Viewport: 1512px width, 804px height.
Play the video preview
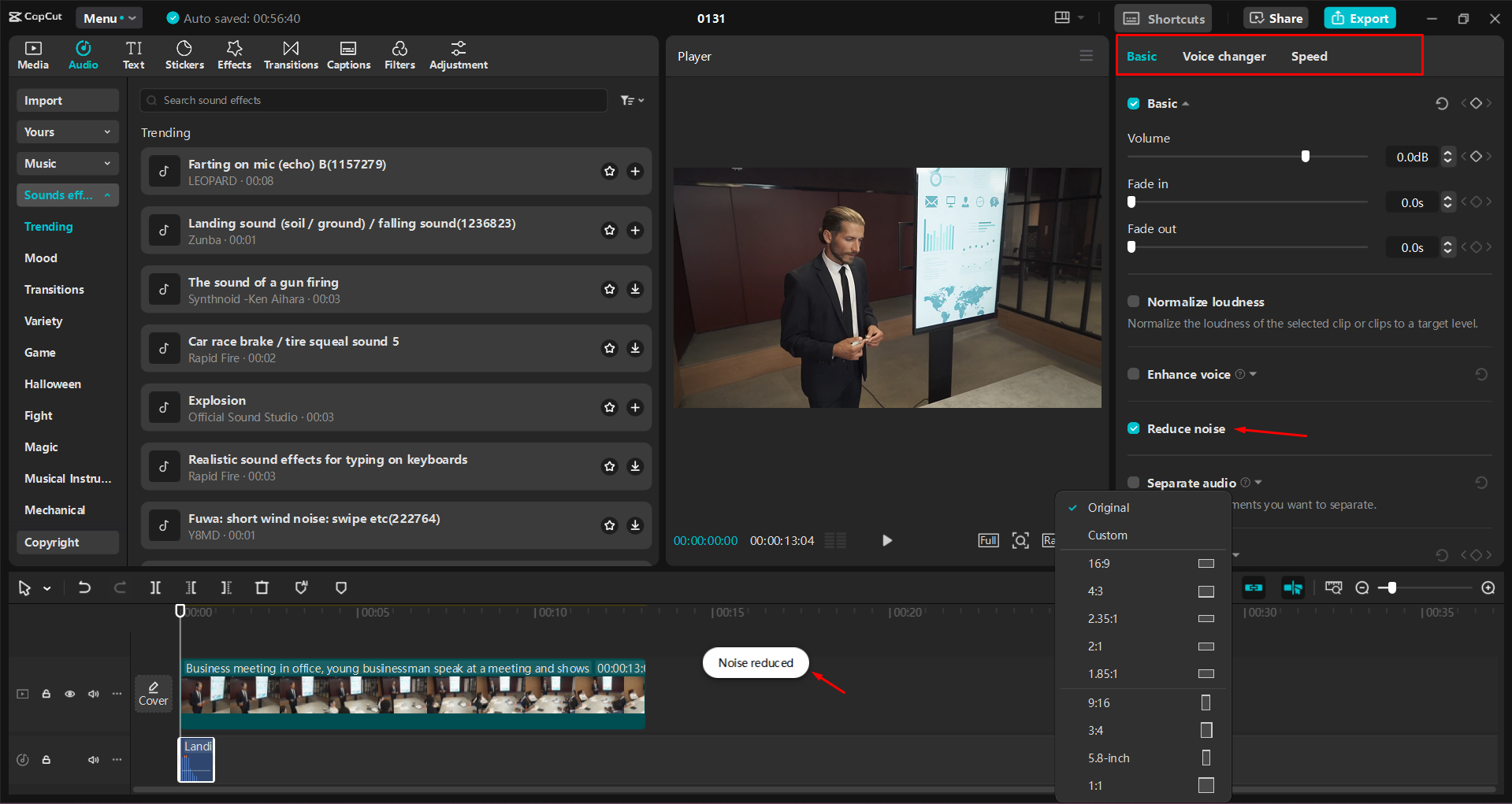pos(887,540)
